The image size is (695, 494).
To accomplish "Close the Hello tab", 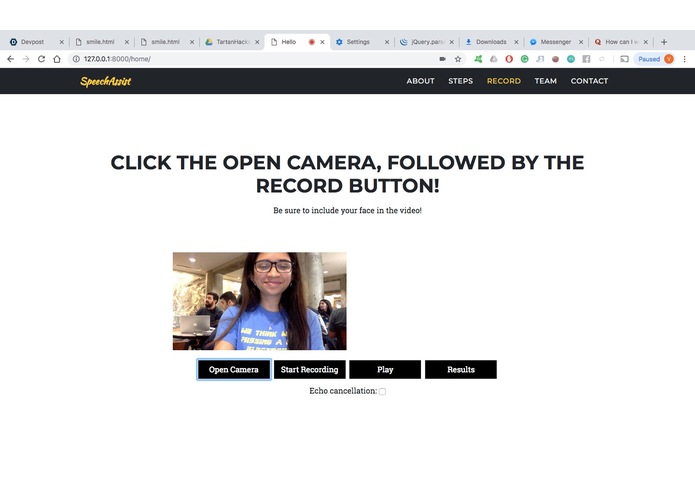I will [322, 42].
